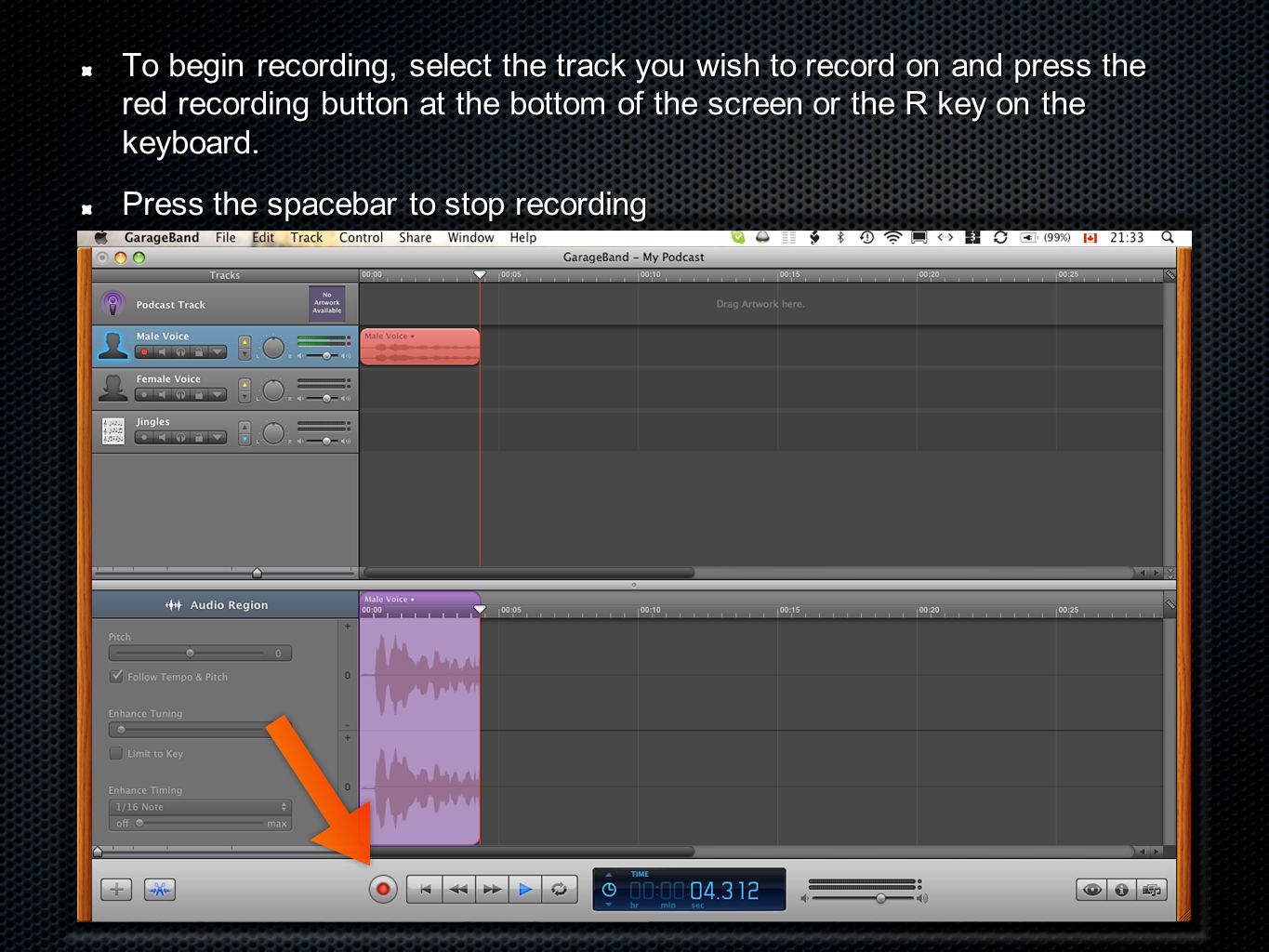
Task: Solo the Female Voice track with headphones
Action: (x=180, y=395)
